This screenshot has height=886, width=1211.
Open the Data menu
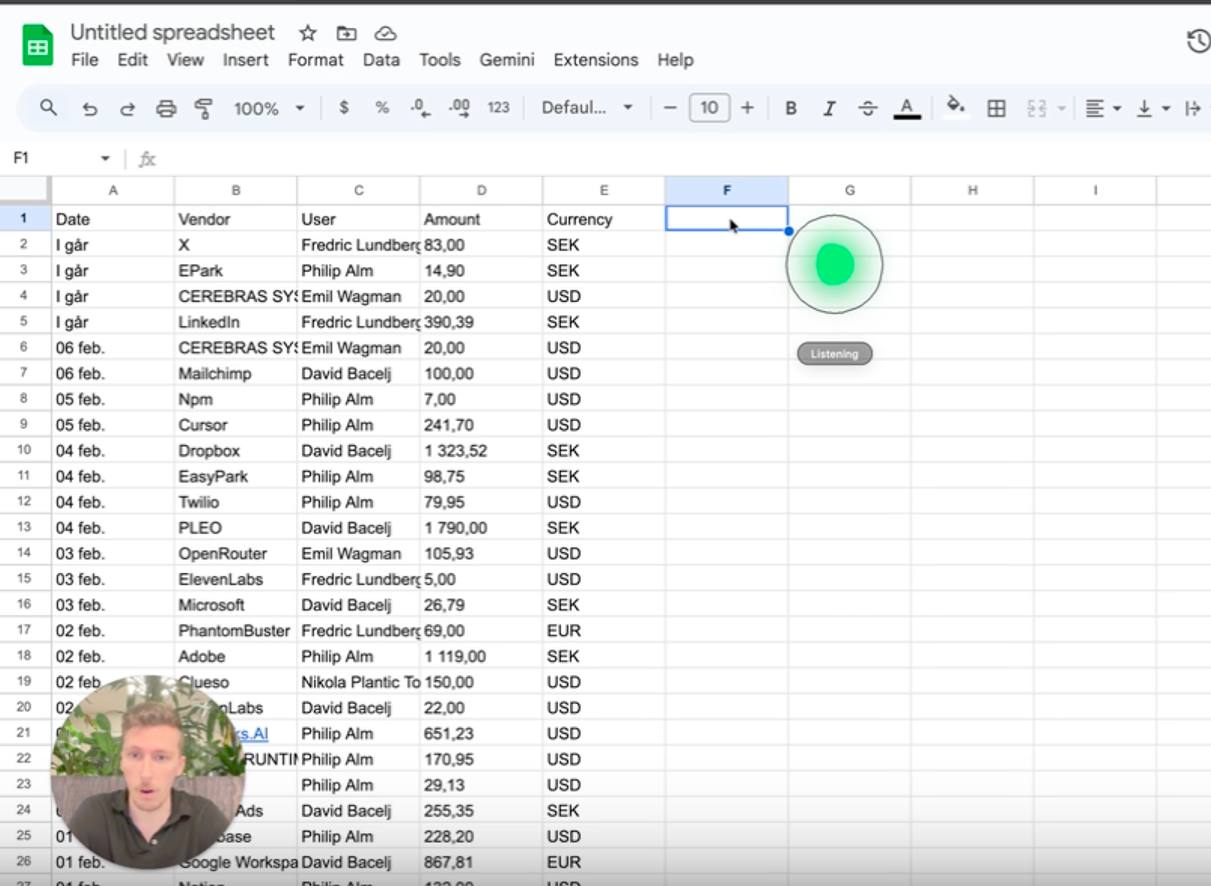[x=381, y=60]
